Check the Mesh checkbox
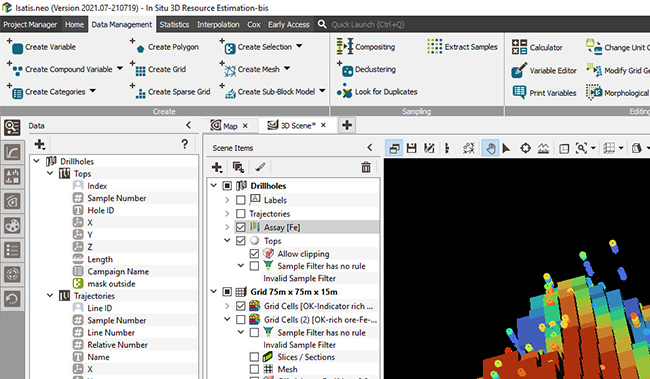This screenshot has width=650, height=379. pos(255,369)
